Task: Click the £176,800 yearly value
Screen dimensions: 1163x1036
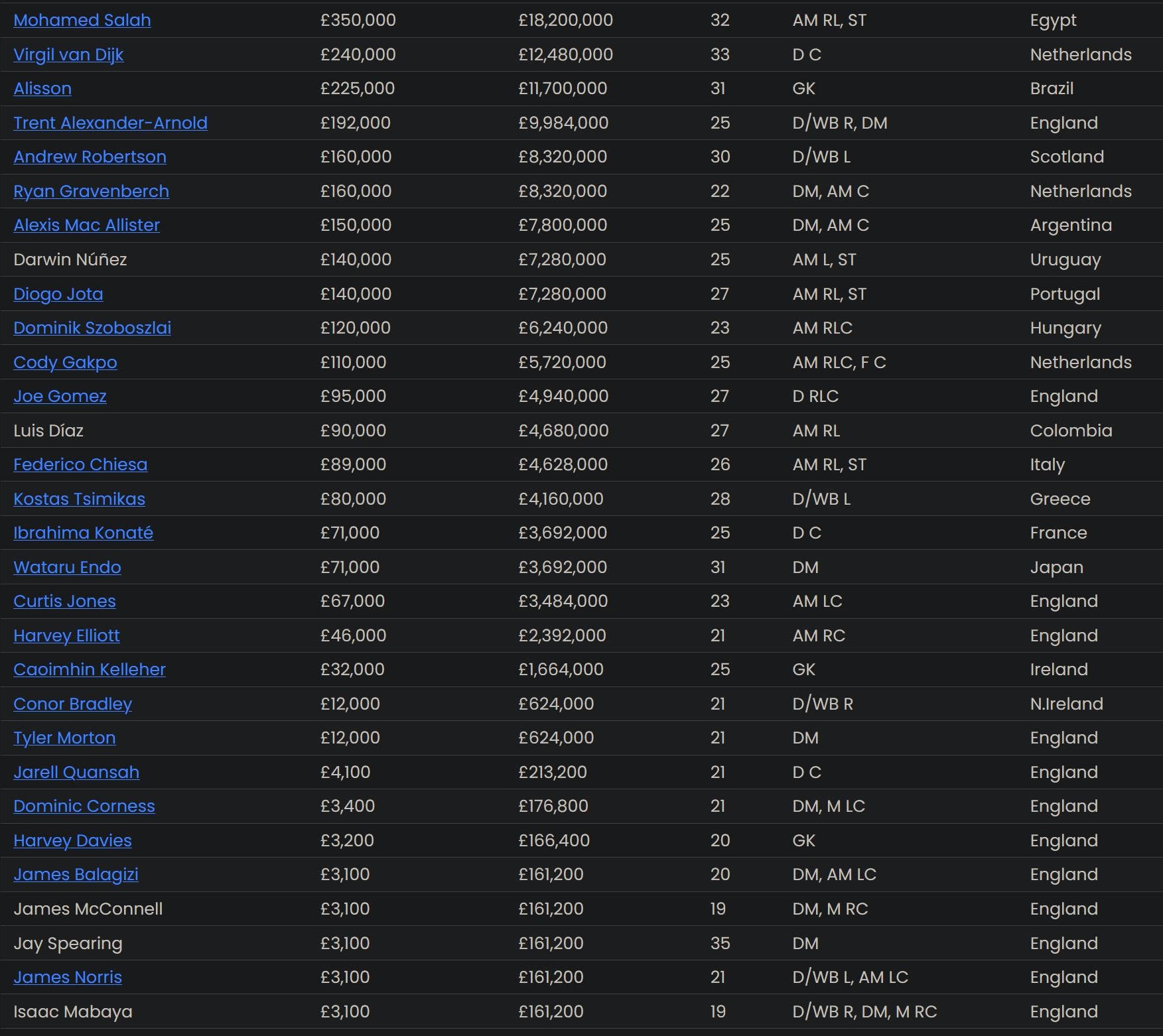Action: click(553, 806)
